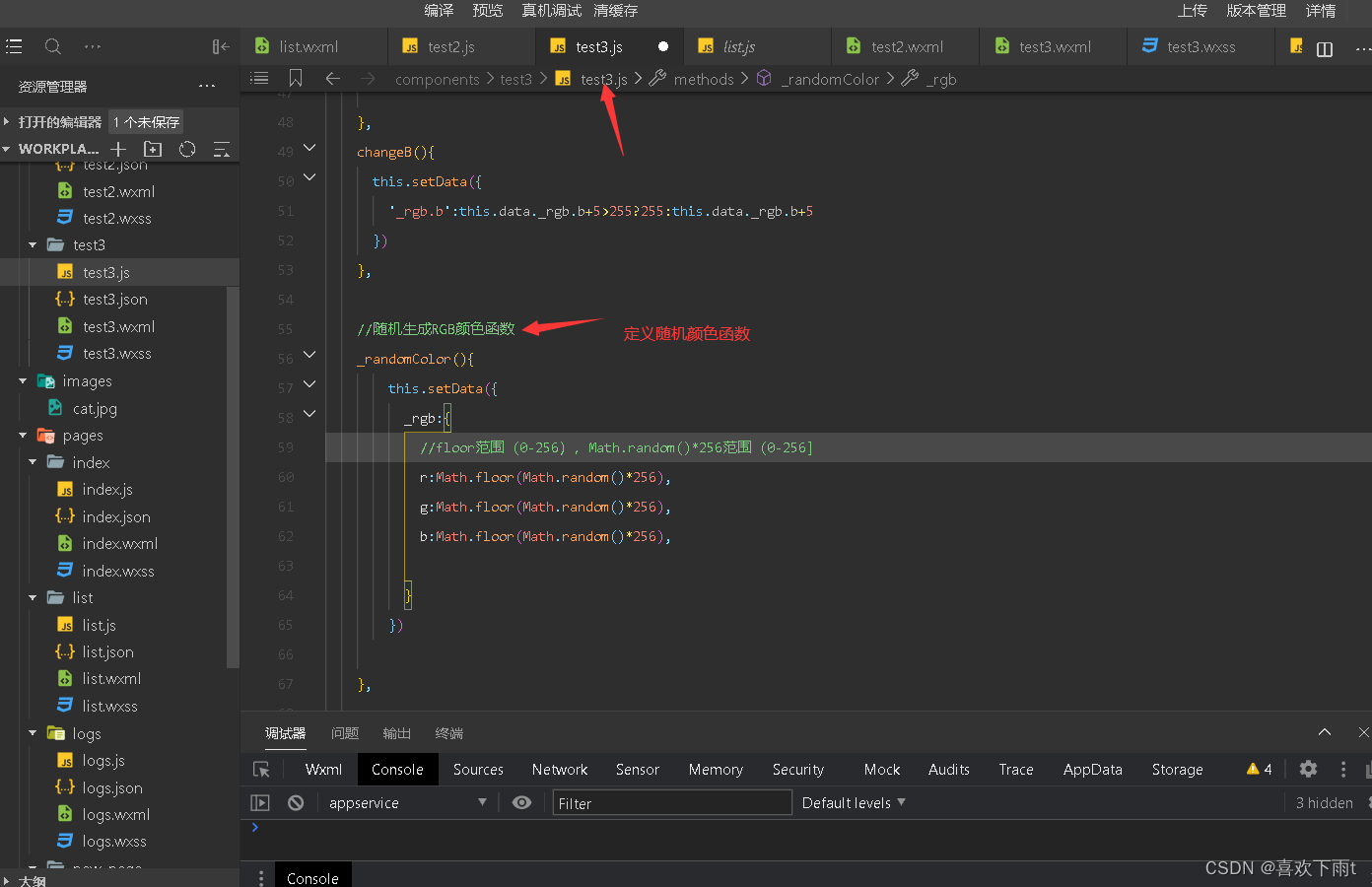The height and width of the screenshot is (887, 1372).
Task: Open test3.json in the file tree
Action: click(x=115, y=300)
